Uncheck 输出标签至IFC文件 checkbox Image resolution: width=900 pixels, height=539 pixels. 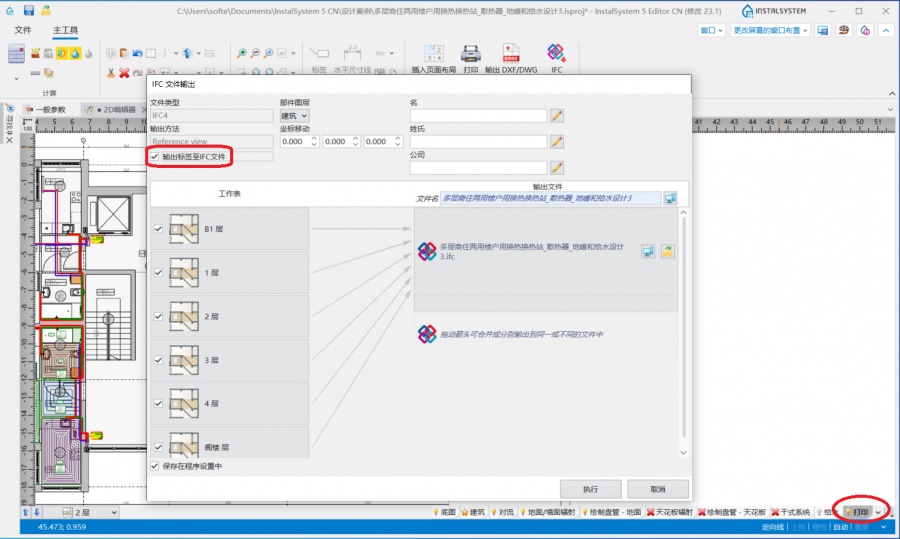[x=154, y=157]
